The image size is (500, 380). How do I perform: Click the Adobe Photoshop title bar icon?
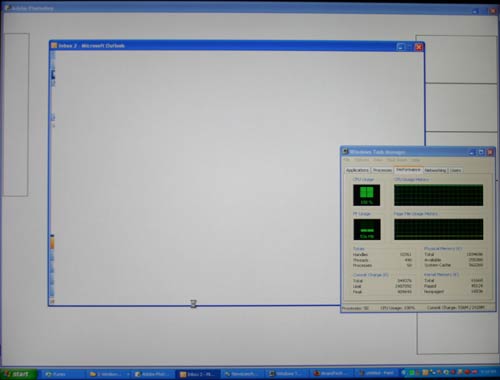pos(7,8)
